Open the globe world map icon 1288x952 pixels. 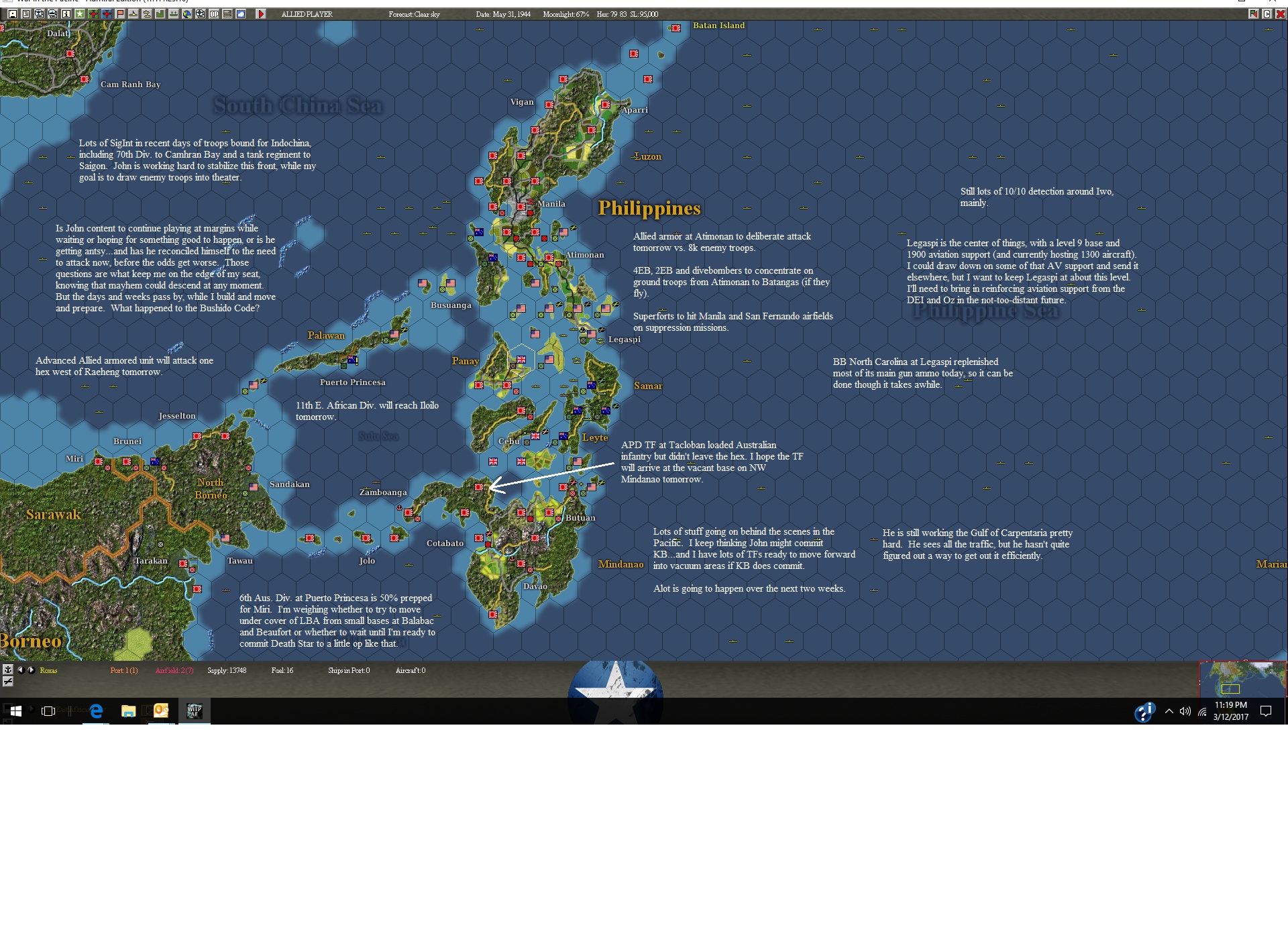click(187, 14)
